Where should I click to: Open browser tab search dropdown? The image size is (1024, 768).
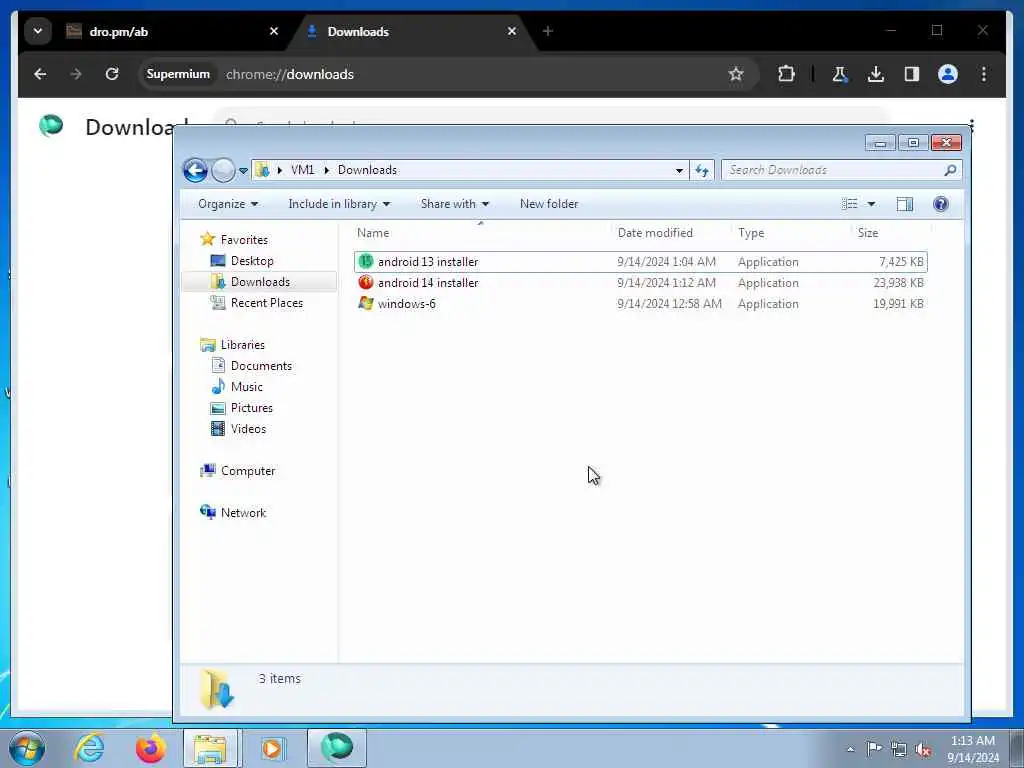38,31
